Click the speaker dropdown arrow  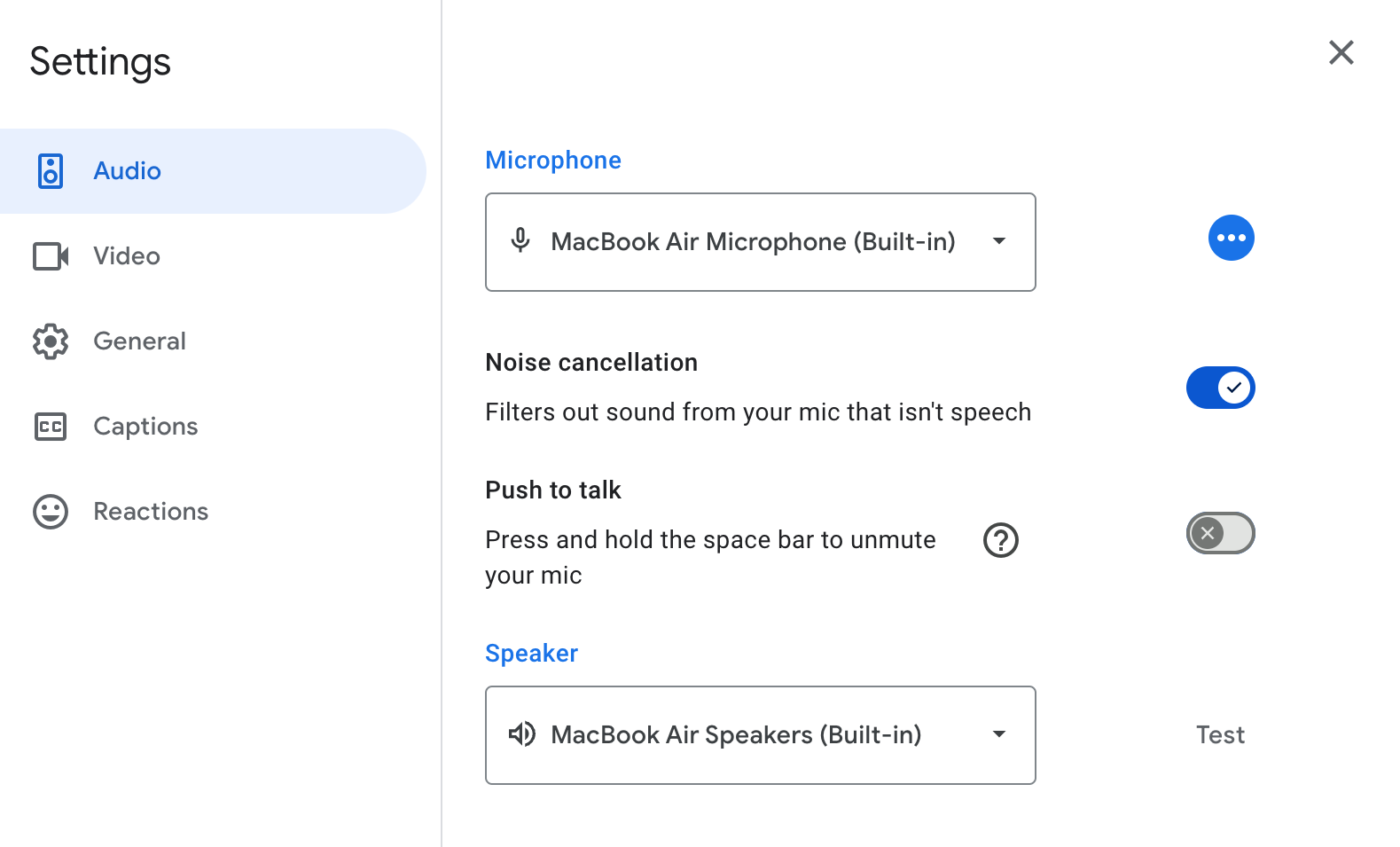tap(999, 734)
